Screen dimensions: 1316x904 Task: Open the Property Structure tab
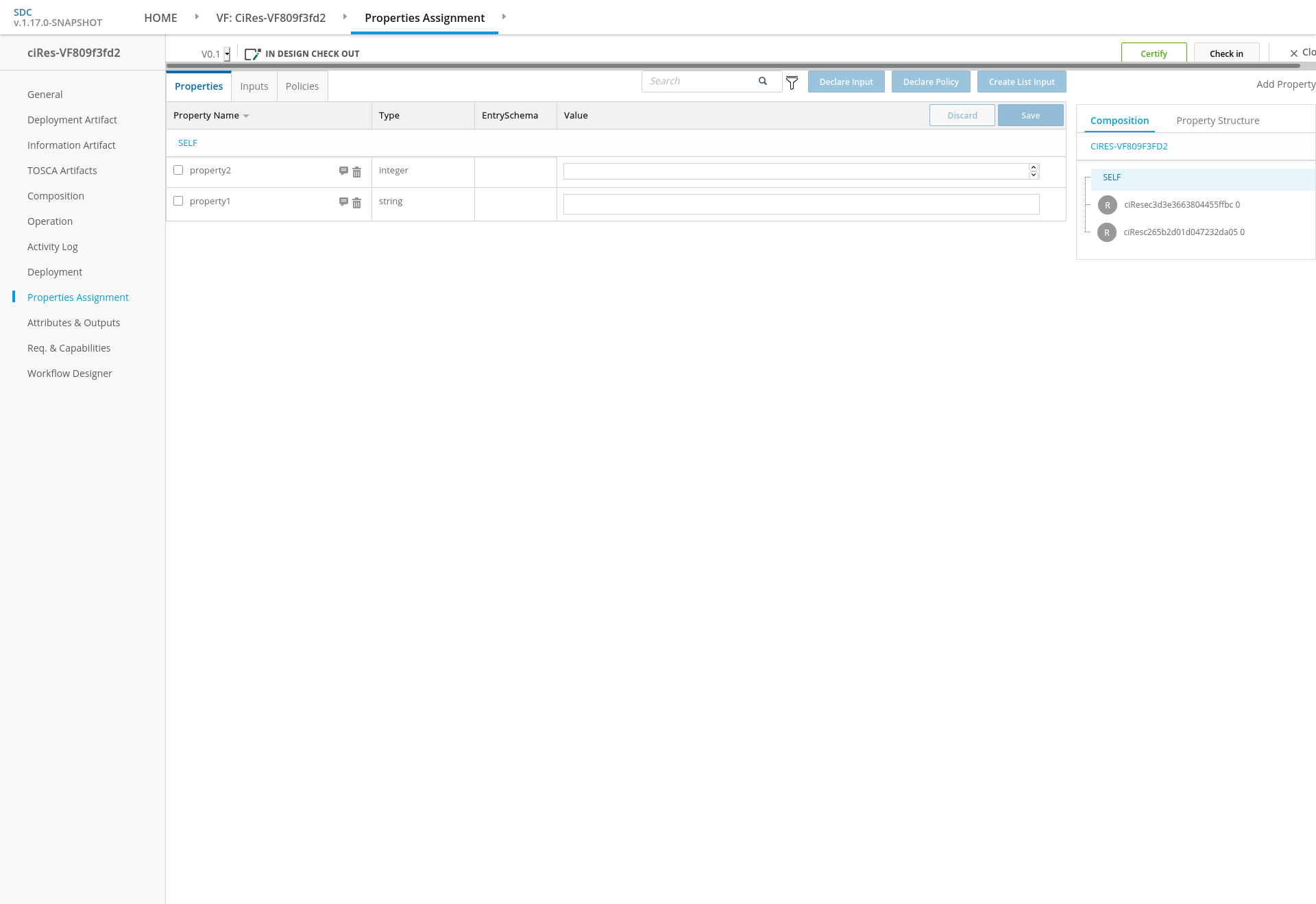(1218, 121)
